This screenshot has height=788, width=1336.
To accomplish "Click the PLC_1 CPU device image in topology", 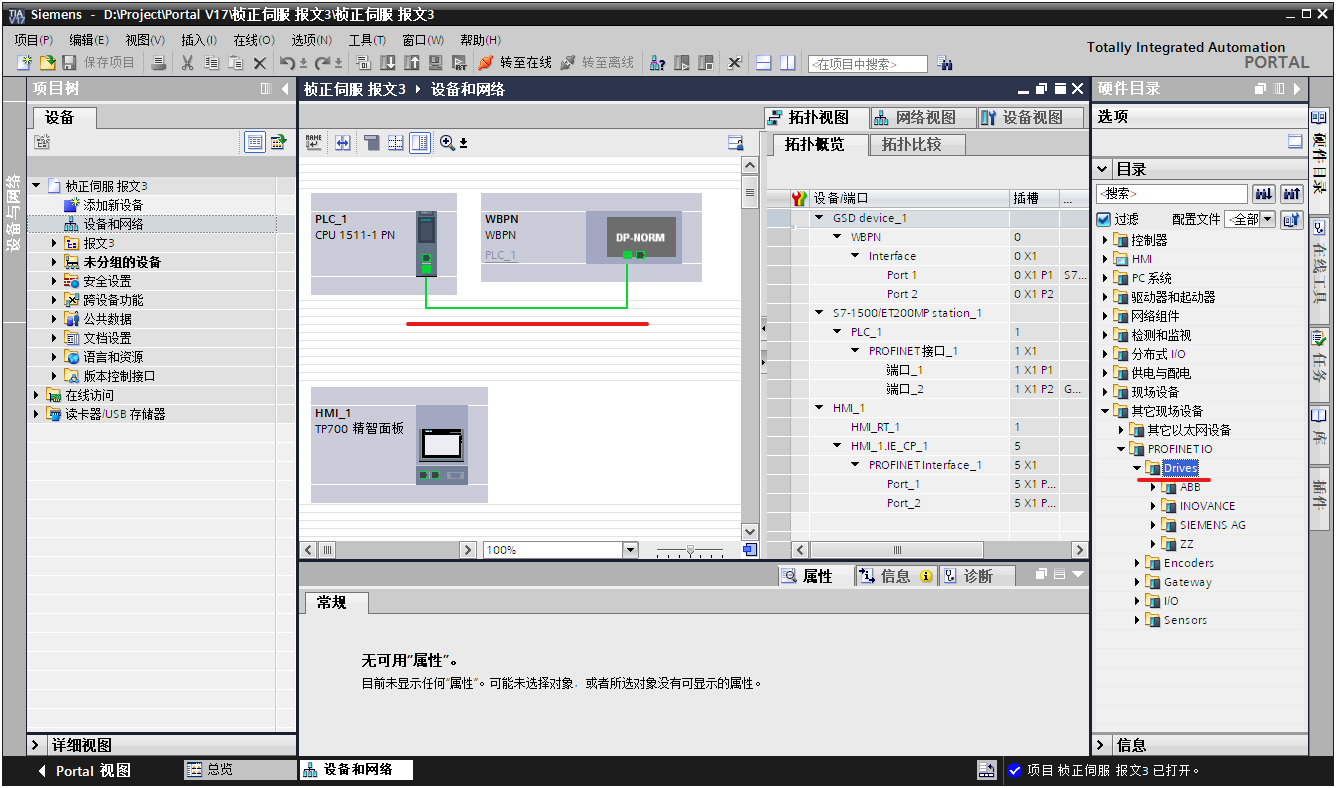I will 426,243.
